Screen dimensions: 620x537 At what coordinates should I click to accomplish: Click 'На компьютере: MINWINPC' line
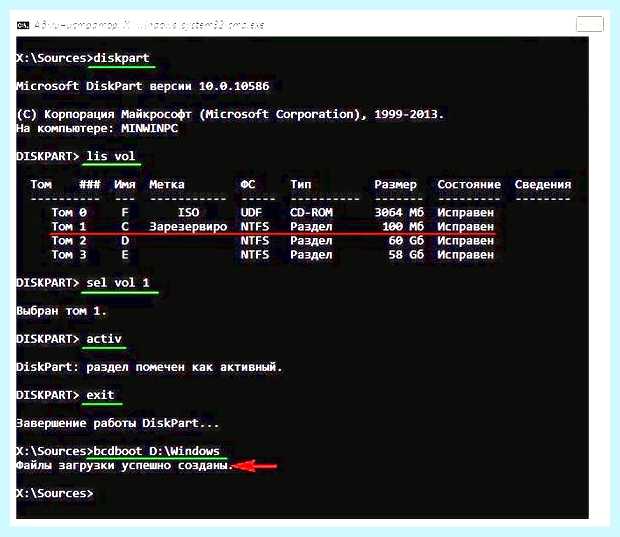click(x=97, y=129)
